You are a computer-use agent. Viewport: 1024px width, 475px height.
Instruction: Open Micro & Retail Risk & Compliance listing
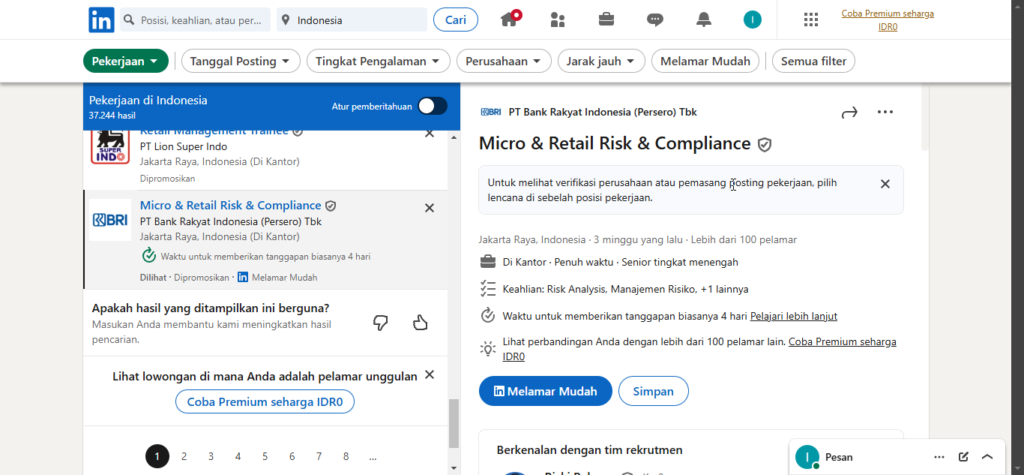231,206
